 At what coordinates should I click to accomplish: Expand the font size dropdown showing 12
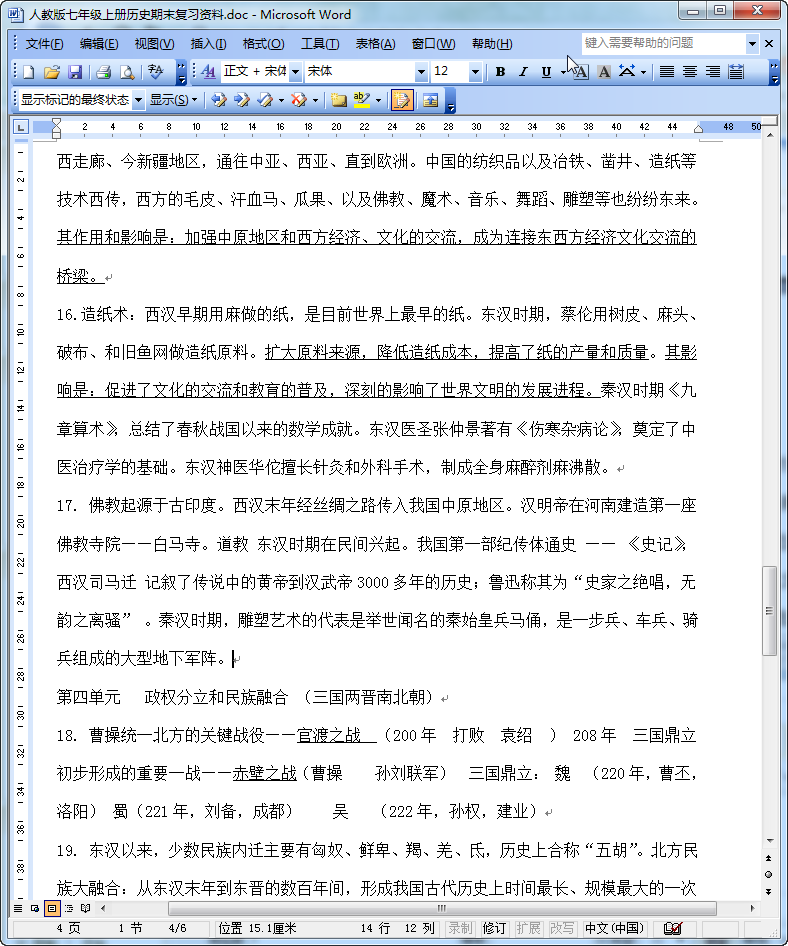pyautogui.click(x=475, y=72)
